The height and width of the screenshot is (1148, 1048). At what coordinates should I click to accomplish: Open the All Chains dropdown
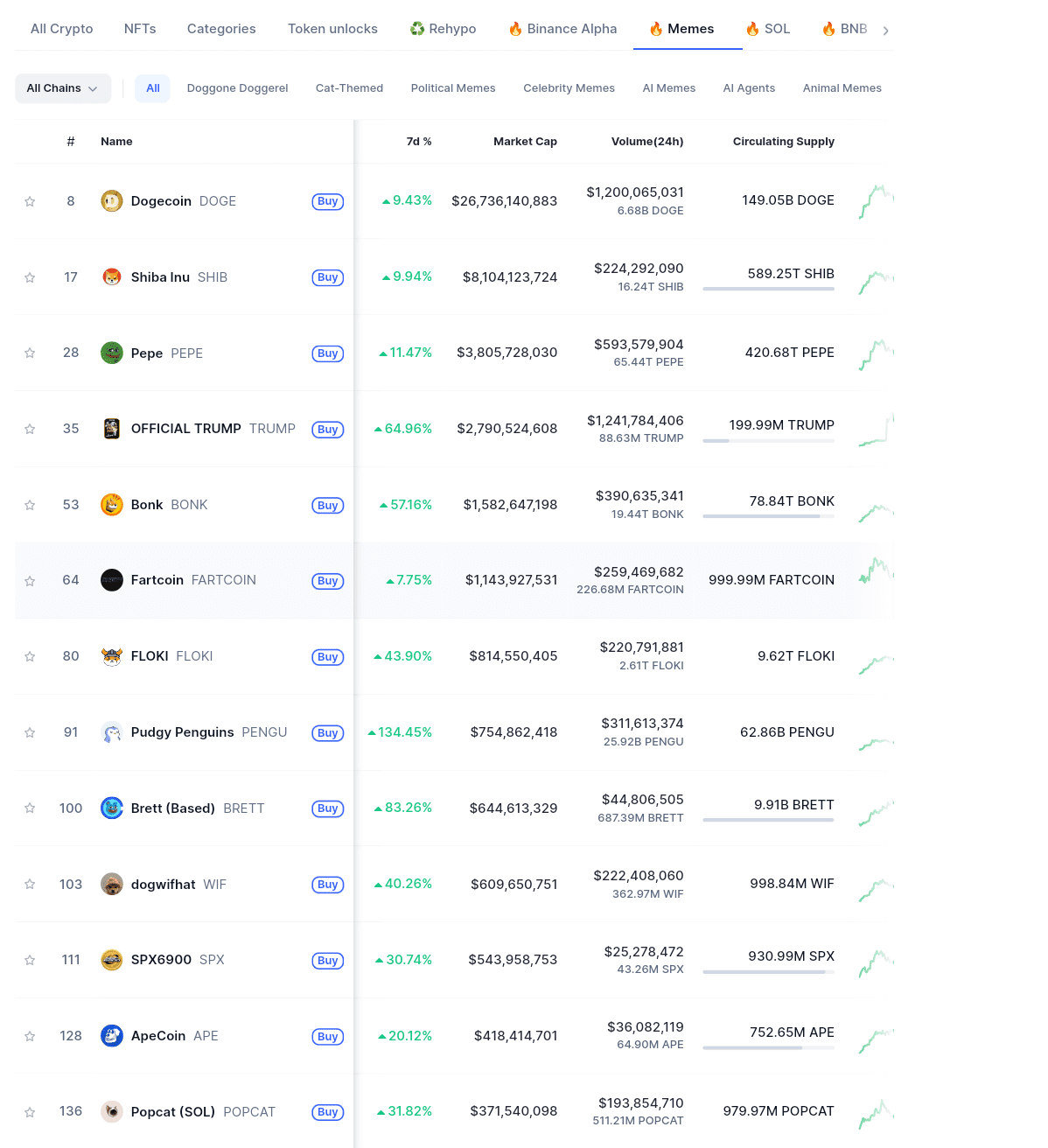click(62, 87)
